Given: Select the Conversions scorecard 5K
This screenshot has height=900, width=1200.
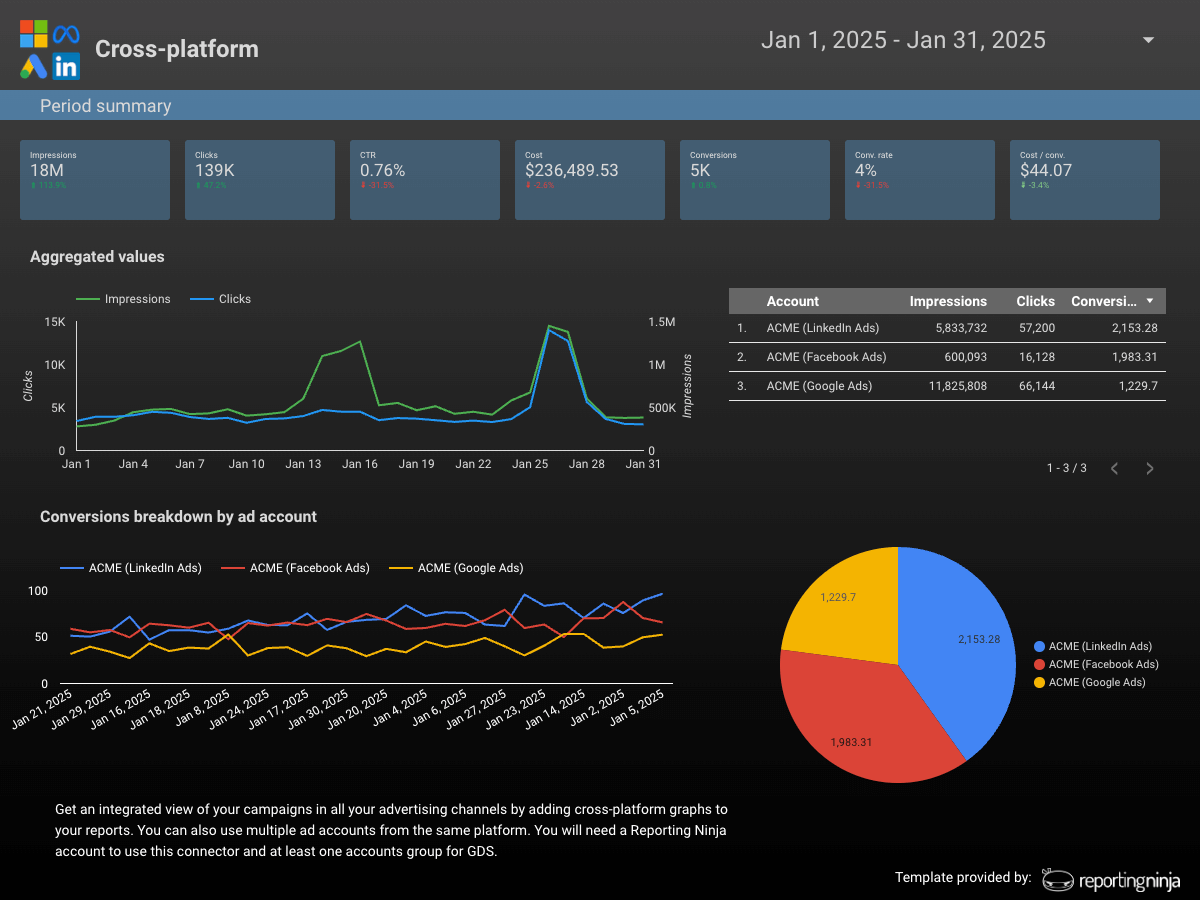Looking at the screenshot, I should [755, 180].
